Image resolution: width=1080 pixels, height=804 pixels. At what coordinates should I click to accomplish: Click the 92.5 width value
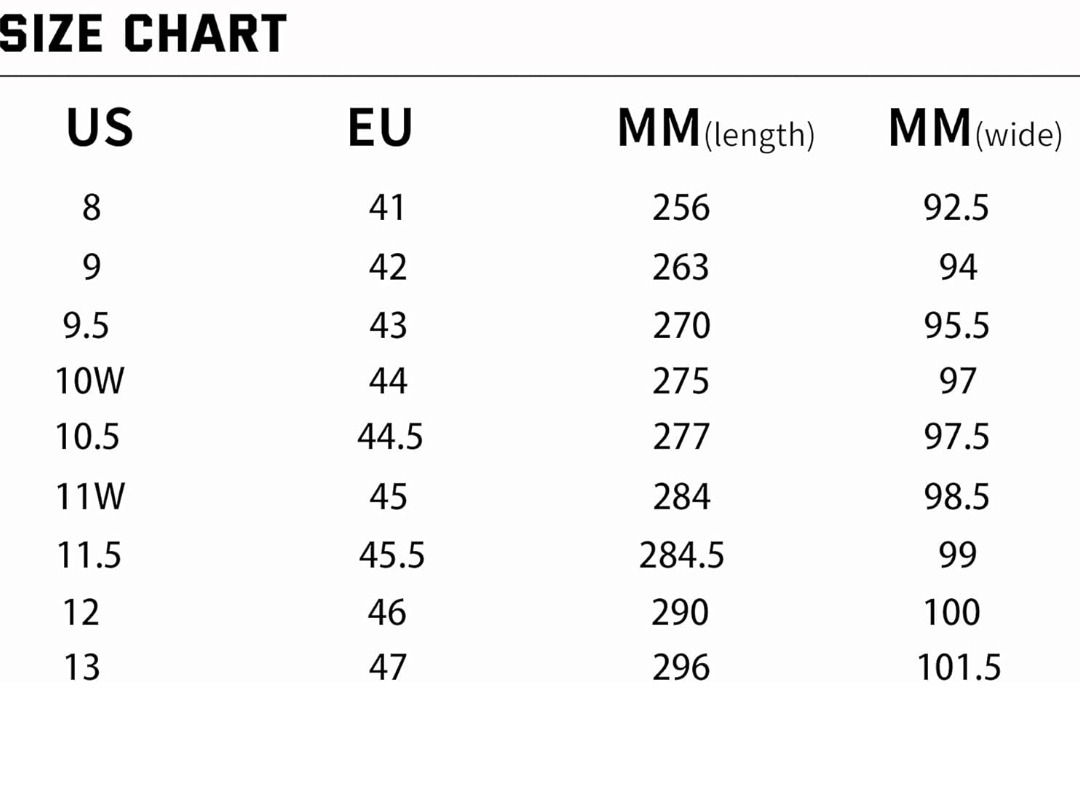[x=956, y=208]
